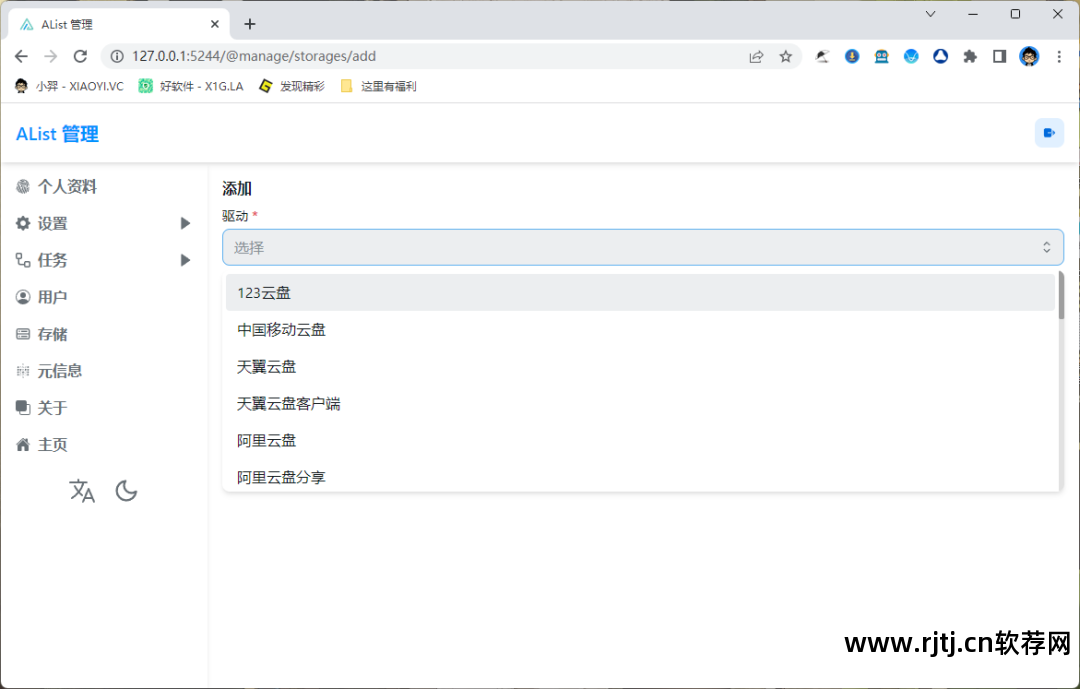The image size is (1080, 689).
Task: Open the 元信息 (meta) sidebar icon
Action: [x=24, y=371]
